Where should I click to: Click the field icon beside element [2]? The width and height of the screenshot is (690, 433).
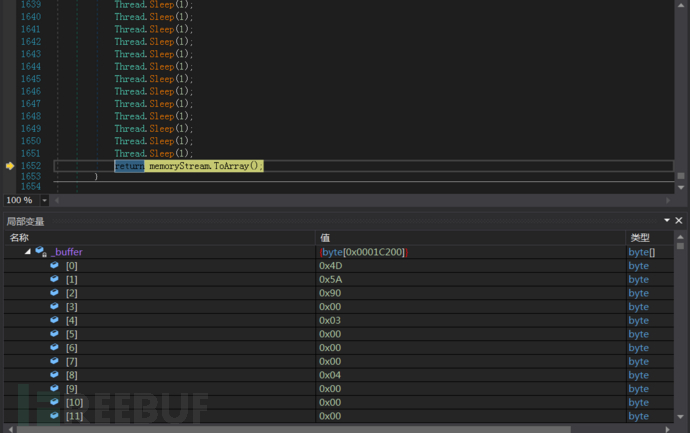coord(55,293)
